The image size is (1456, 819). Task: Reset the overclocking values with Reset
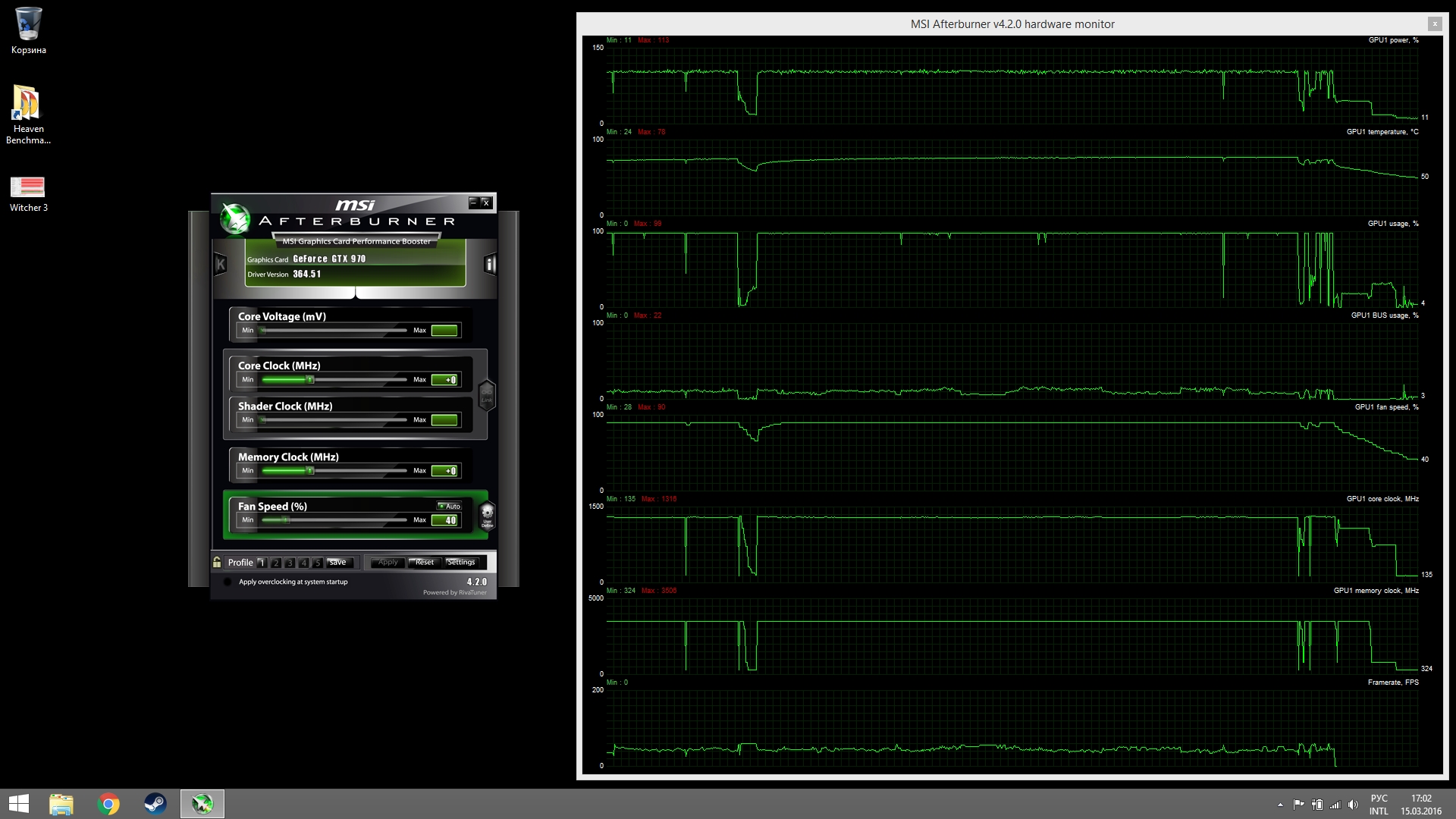tap(425, 563)
